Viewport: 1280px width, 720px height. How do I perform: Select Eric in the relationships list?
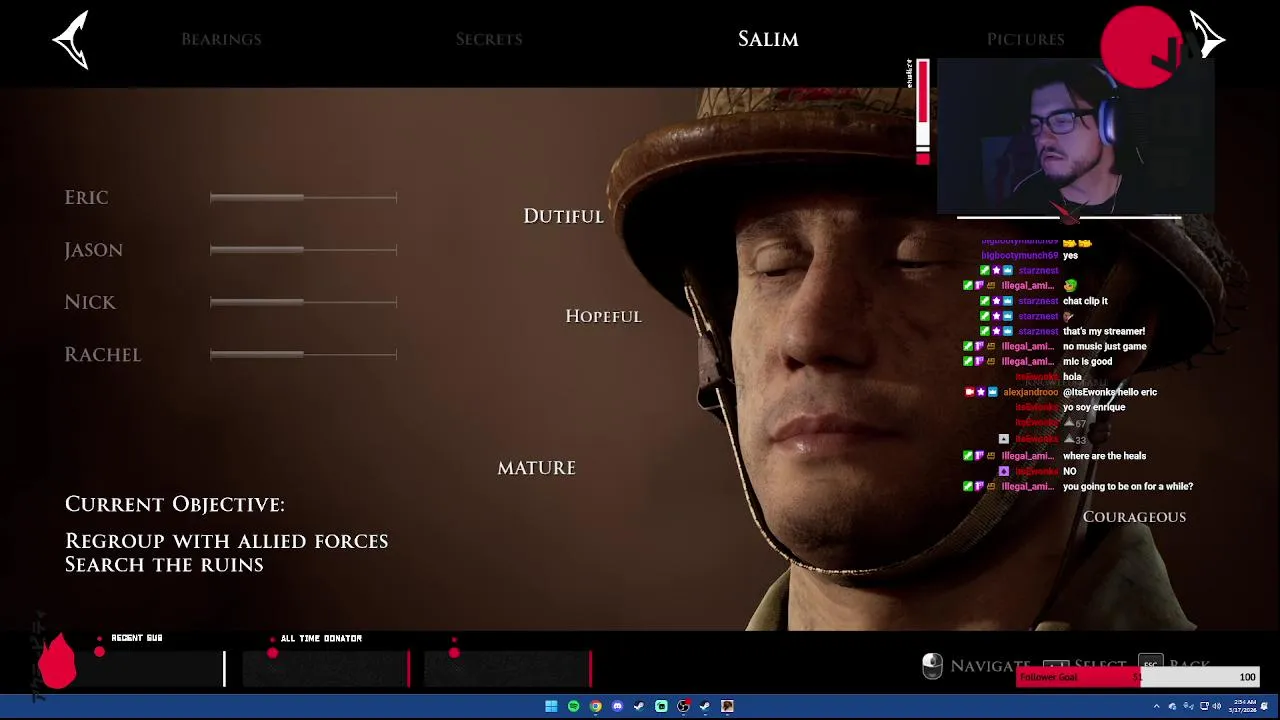click(86, 197)
